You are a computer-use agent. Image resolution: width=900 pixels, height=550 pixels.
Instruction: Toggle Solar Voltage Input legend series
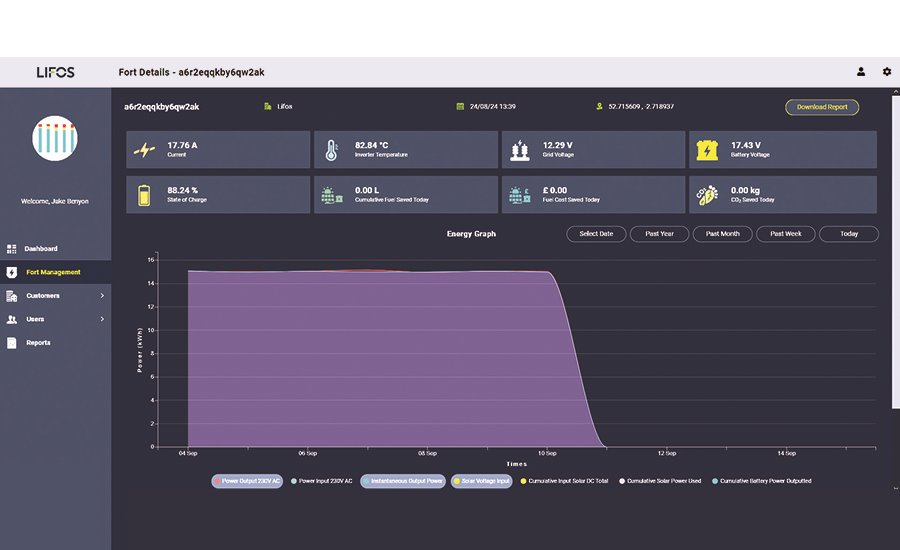(482, 481)
